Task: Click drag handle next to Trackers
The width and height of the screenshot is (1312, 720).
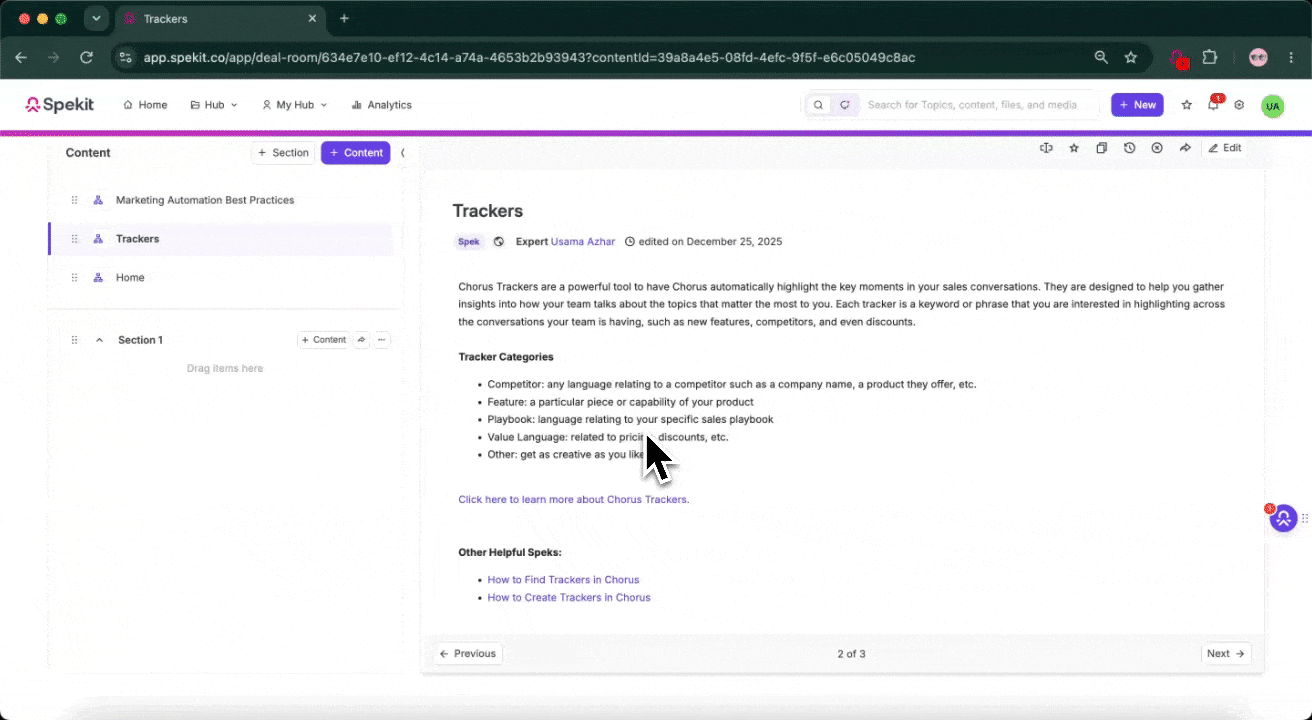Action: pos(74,239)
